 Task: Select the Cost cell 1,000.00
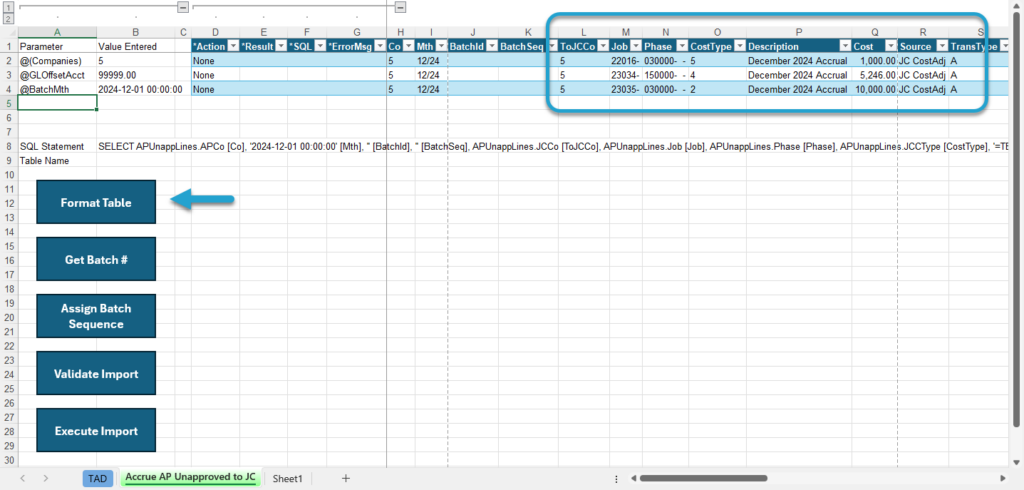click(874, 60)
